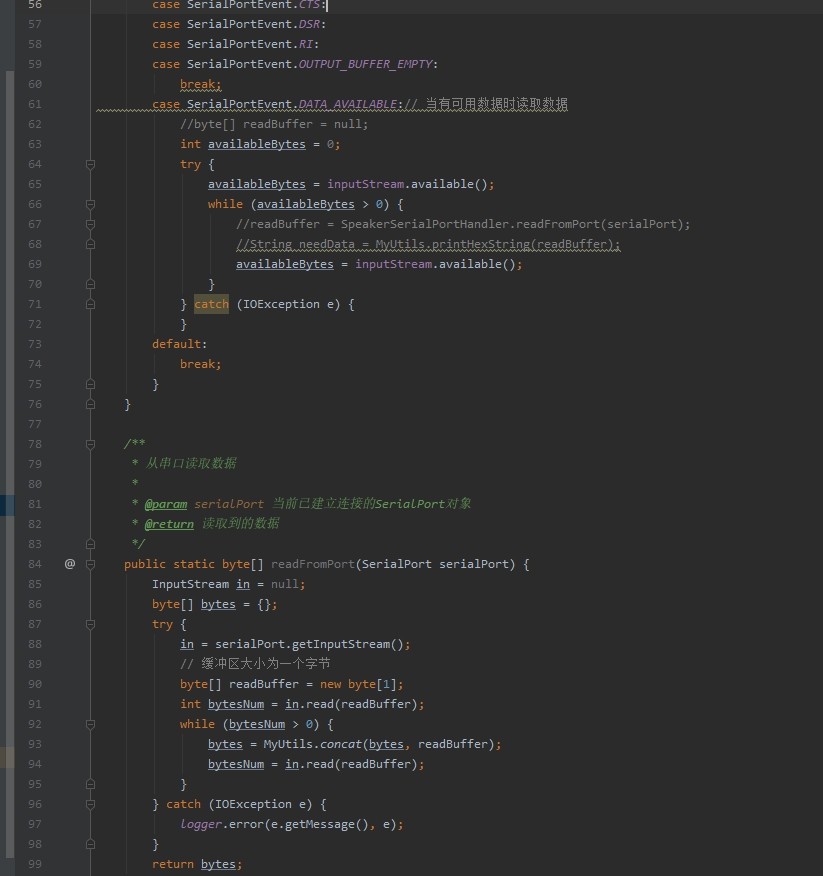Collapse the Javadoc comment at line 78
823x876 pixels.
pyautogui.click(x=91, y=444)
